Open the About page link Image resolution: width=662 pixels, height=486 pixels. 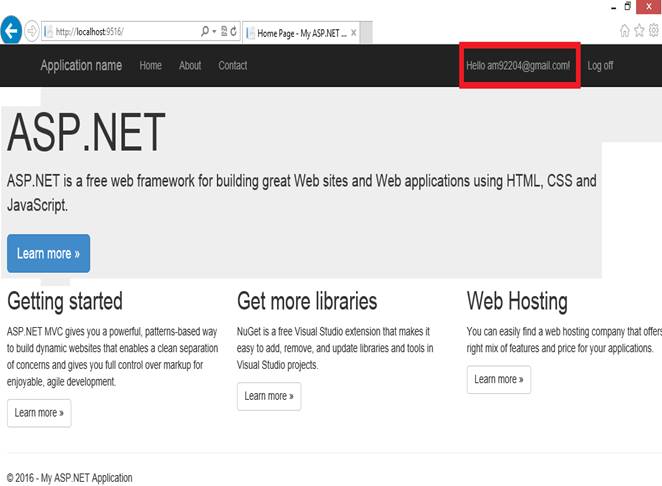point(190,65)
